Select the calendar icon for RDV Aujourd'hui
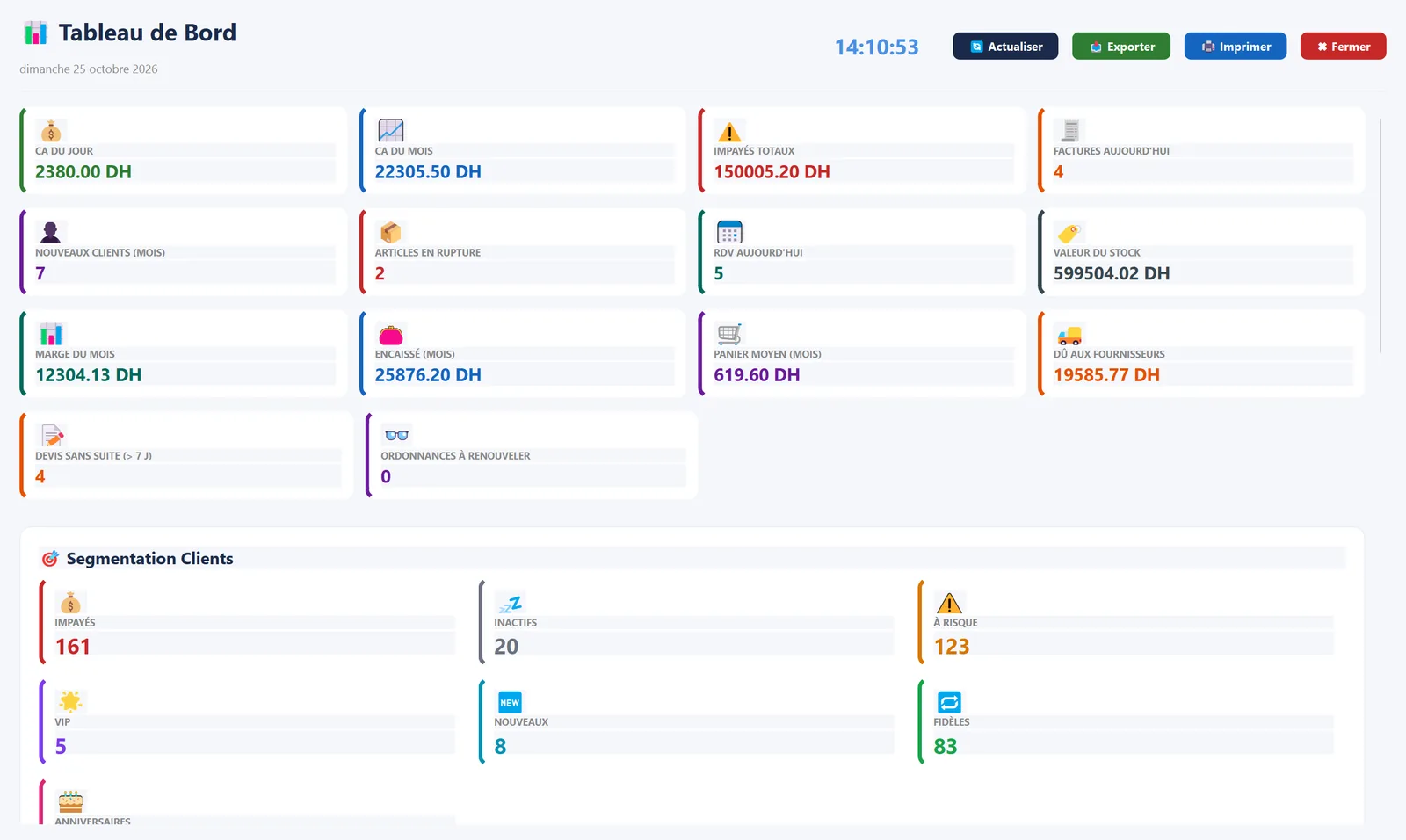This screenshot has height=840, width=1406. click(729, 232)
